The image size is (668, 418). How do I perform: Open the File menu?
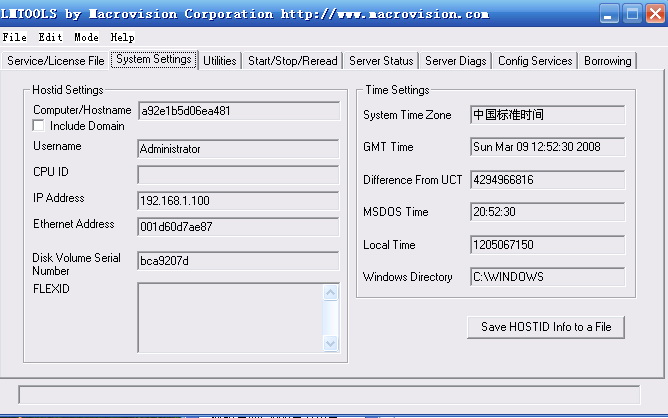point(14,37)
